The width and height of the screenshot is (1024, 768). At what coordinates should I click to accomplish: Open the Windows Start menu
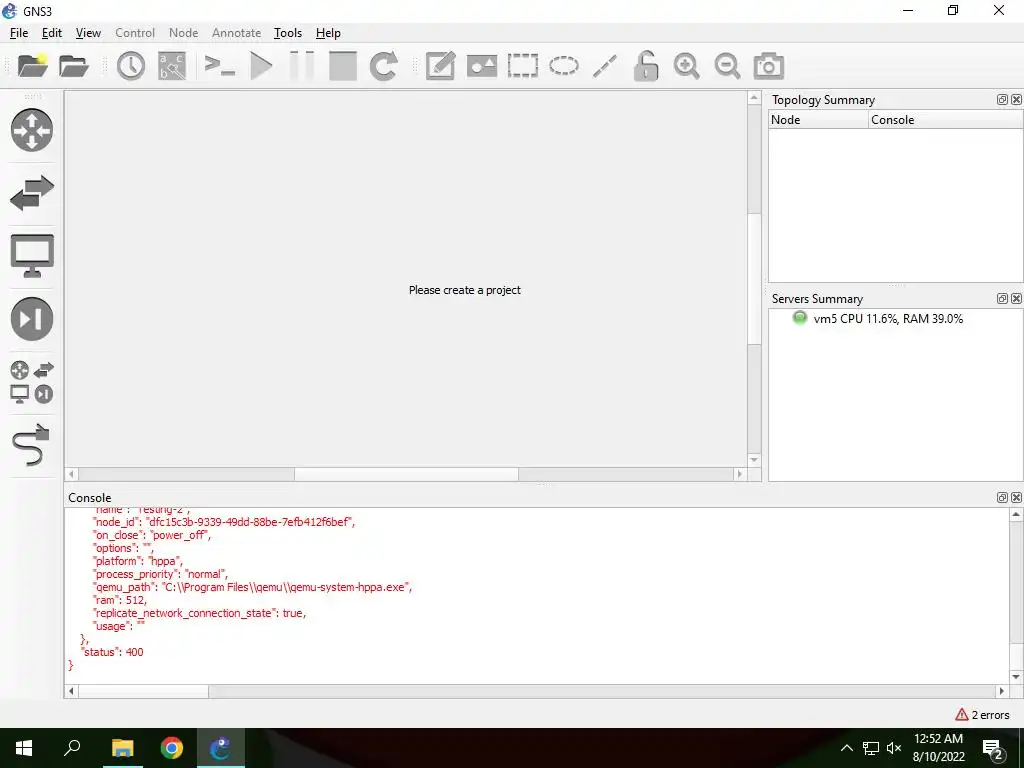coord(24,748)
